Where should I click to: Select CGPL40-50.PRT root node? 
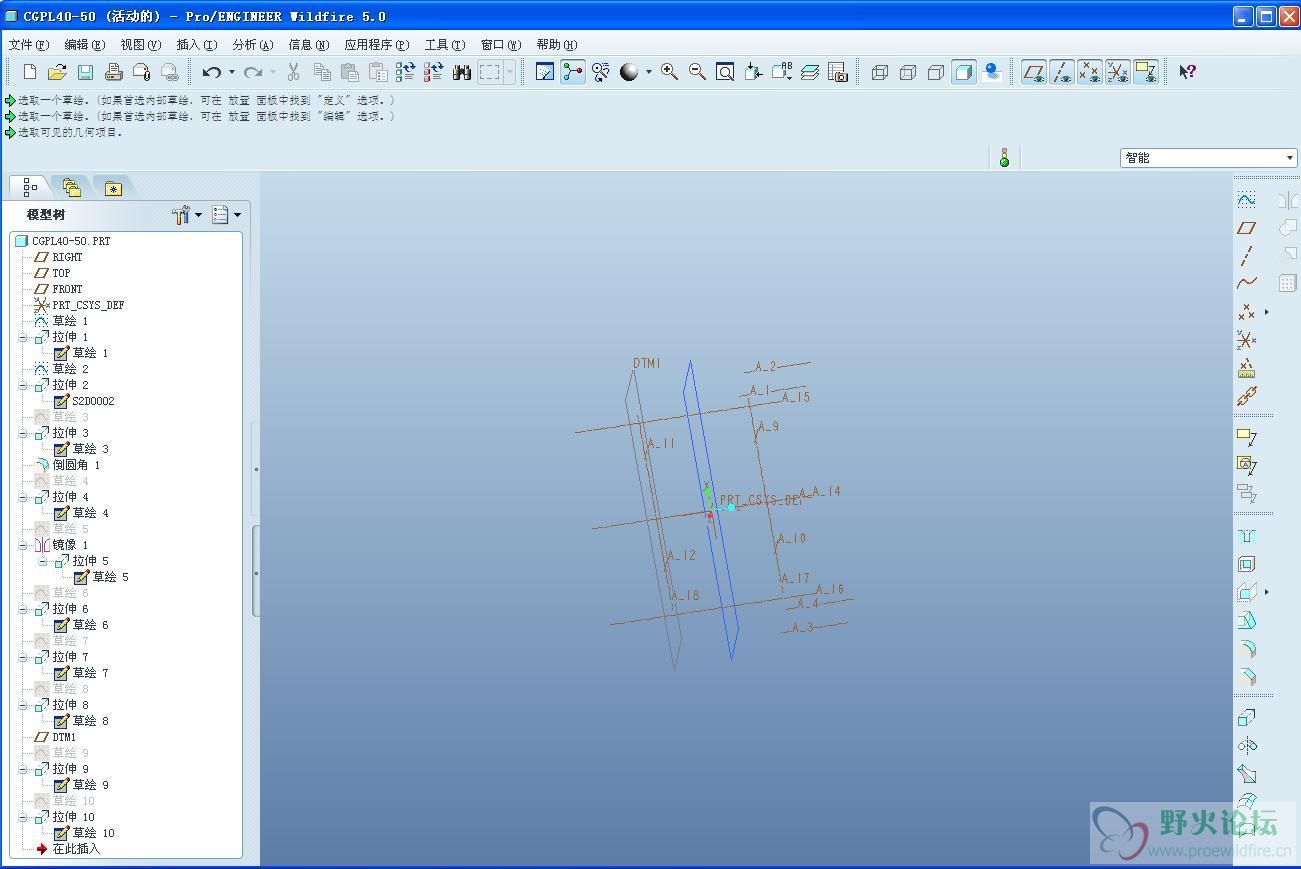point(63,241)
